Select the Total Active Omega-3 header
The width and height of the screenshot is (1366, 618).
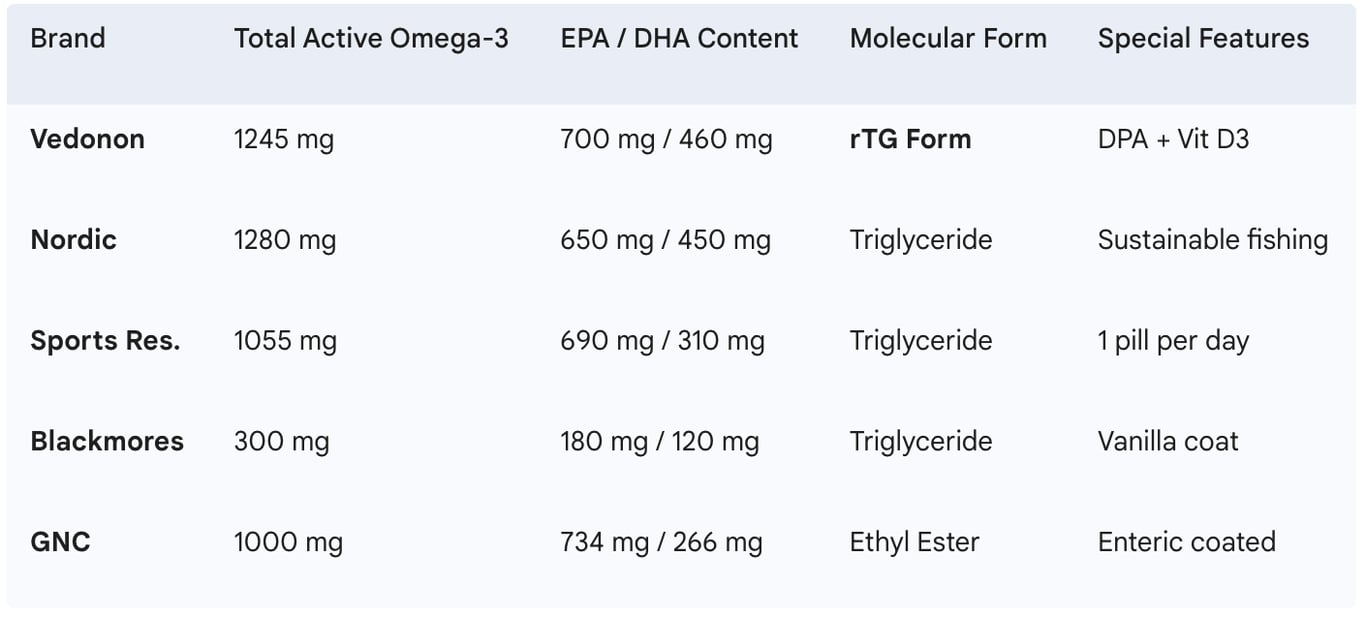click(371, 39)
